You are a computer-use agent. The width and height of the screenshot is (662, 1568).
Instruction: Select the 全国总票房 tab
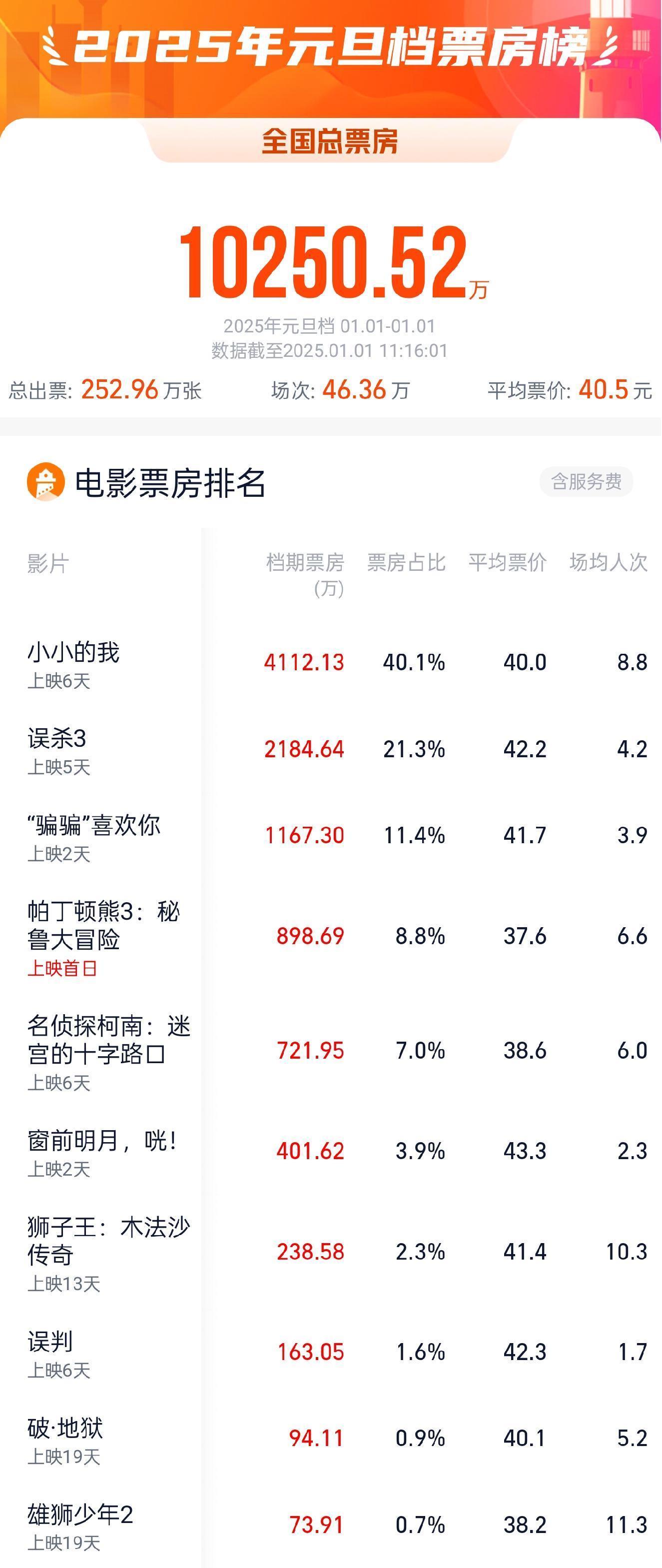pos(330,141)
